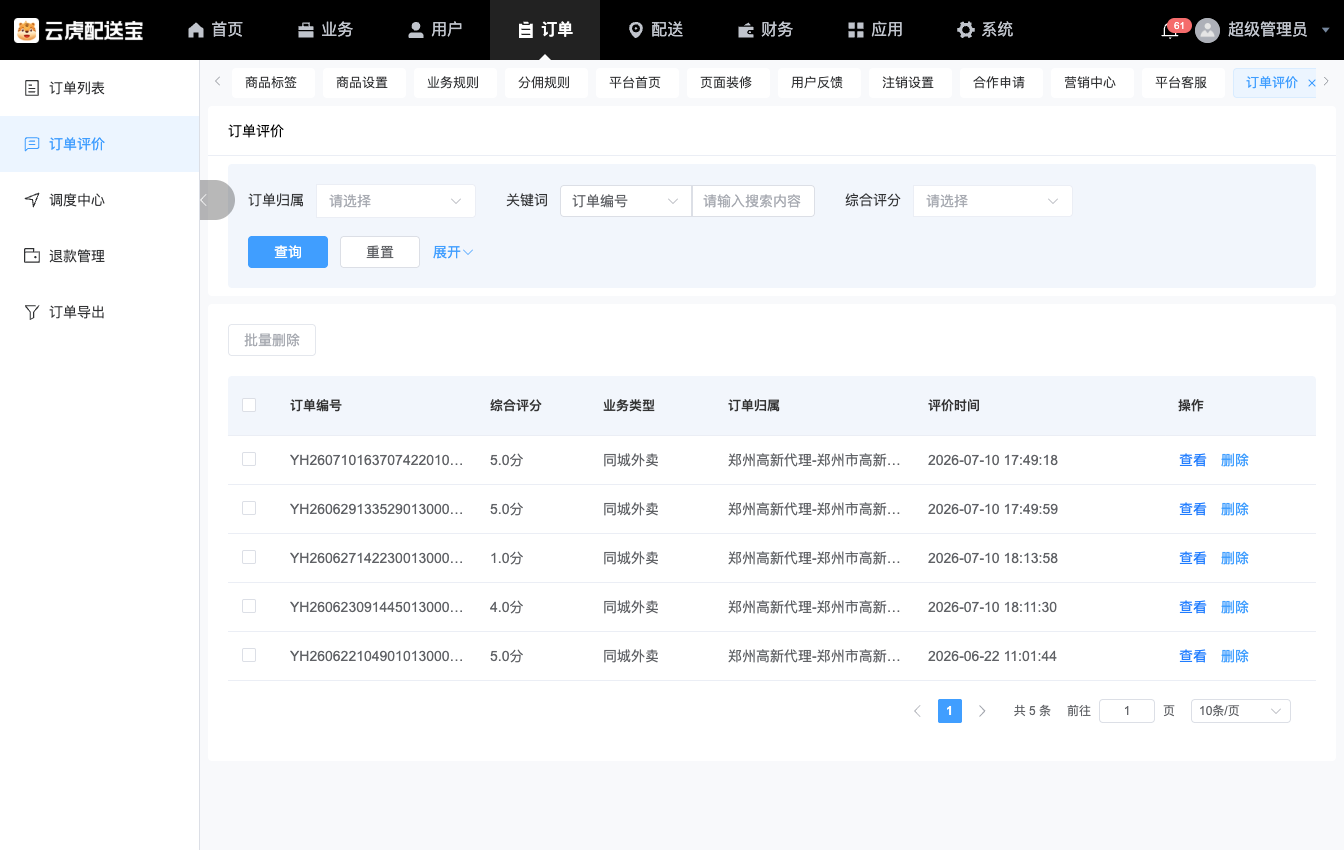The height and width of the screenshot is (850, 1344).
Task: Click the 重置 reset button
Action: [380, 252]
